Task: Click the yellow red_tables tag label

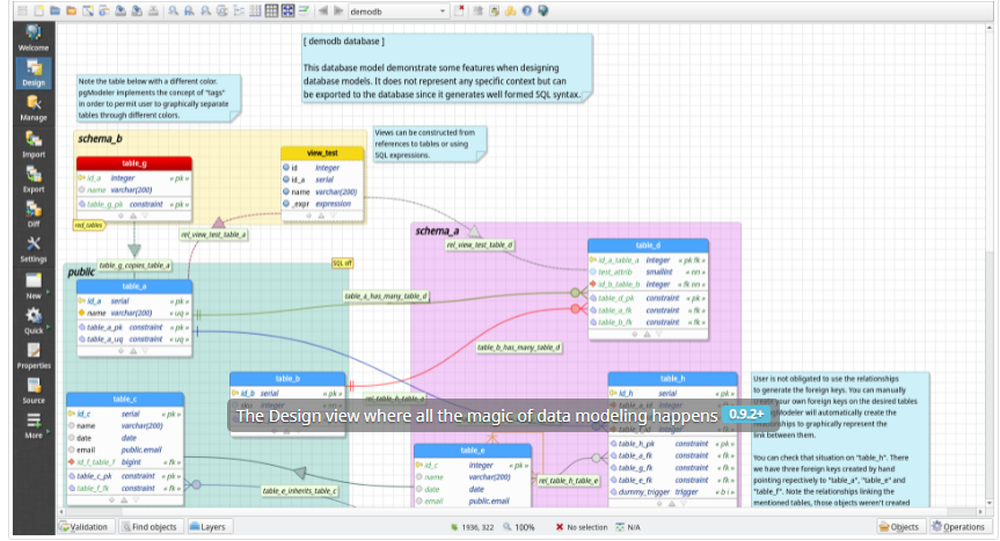Action: tap(89, 225)
